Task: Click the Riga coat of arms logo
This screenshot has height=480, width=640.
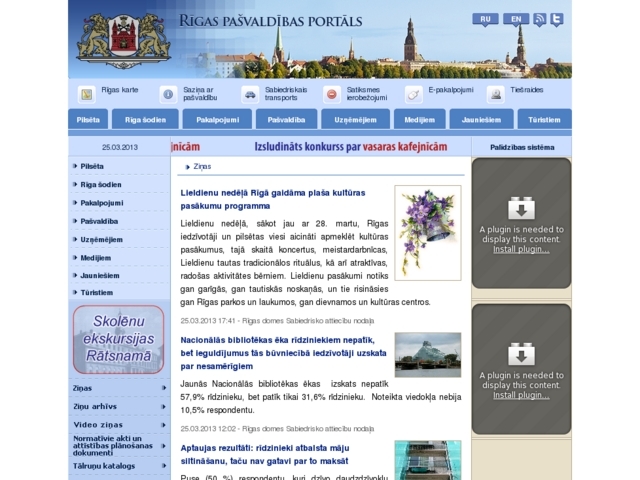Action: [x=123, y=39]
